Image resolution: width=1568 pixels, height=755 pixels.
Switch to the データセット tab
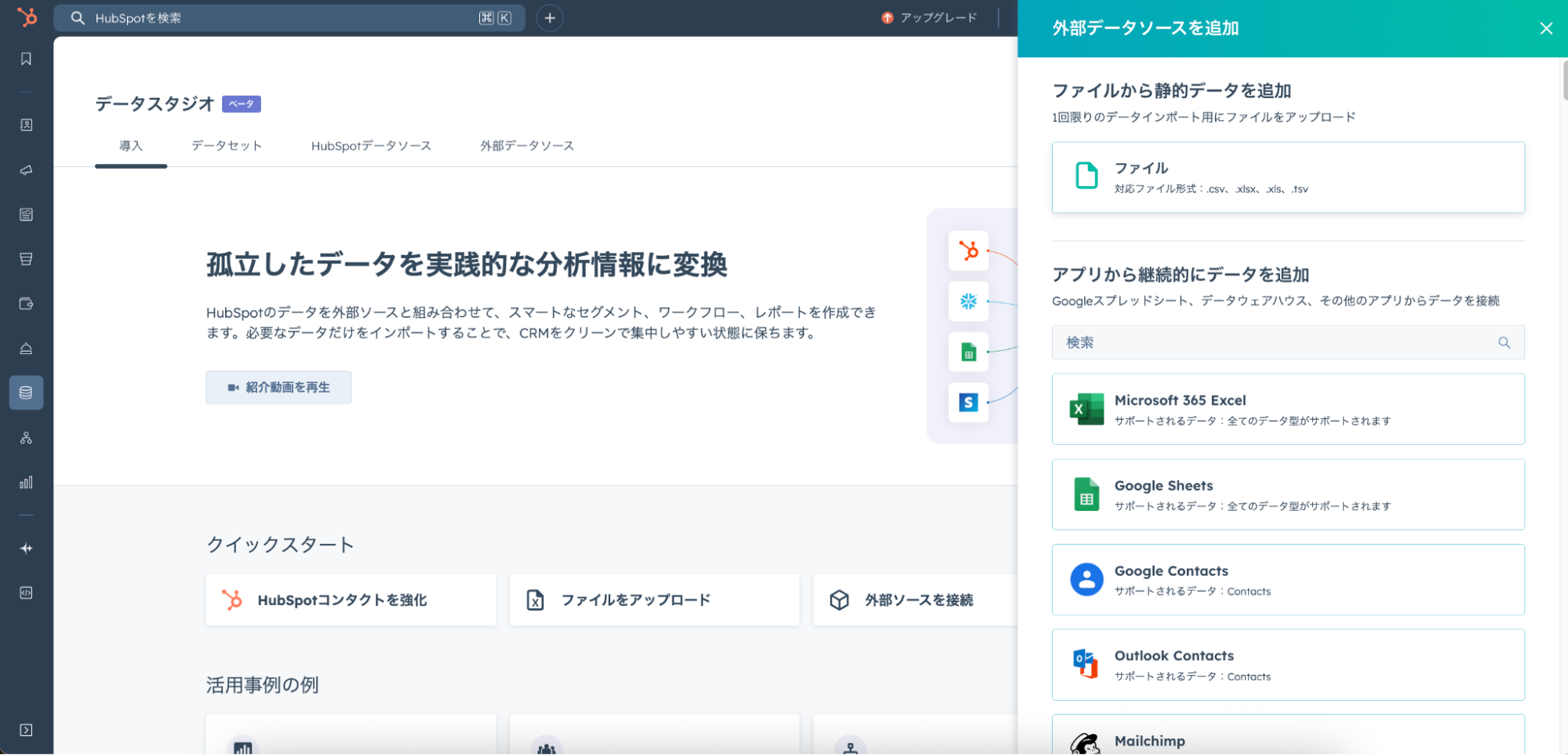coord(227,146)
